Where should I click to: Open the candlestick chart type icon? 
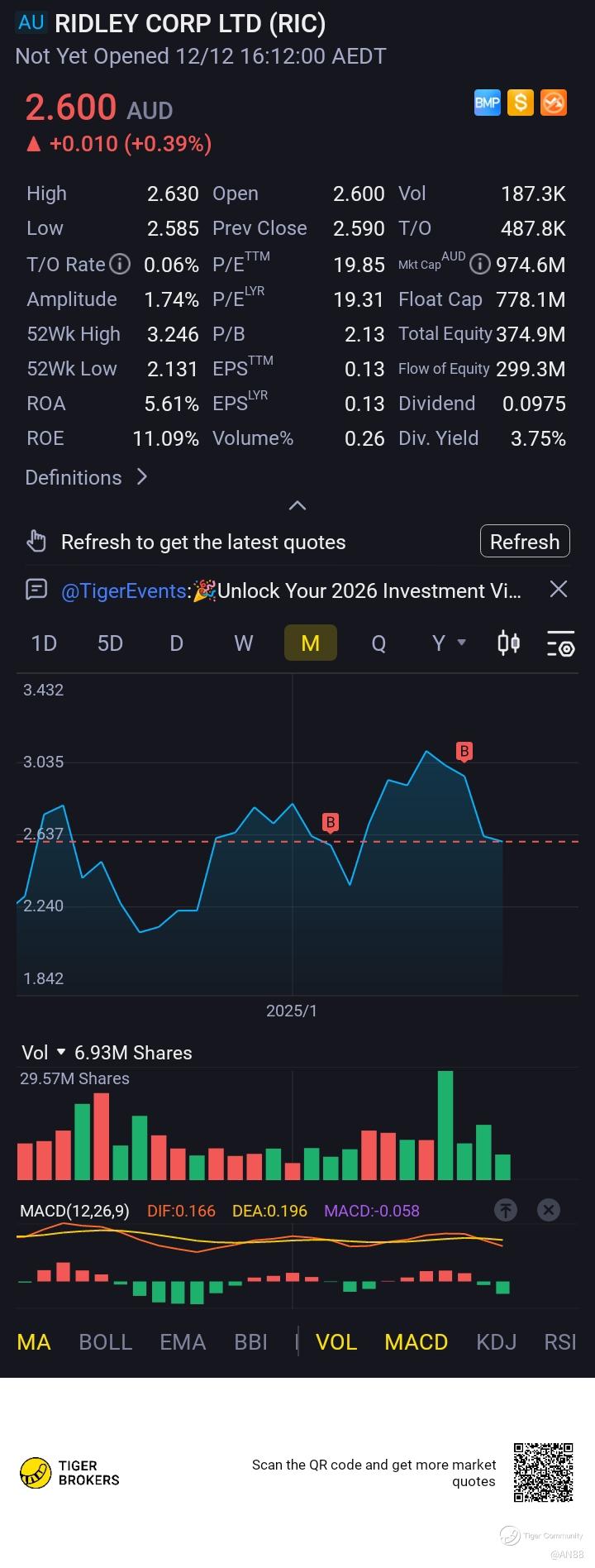509,643
